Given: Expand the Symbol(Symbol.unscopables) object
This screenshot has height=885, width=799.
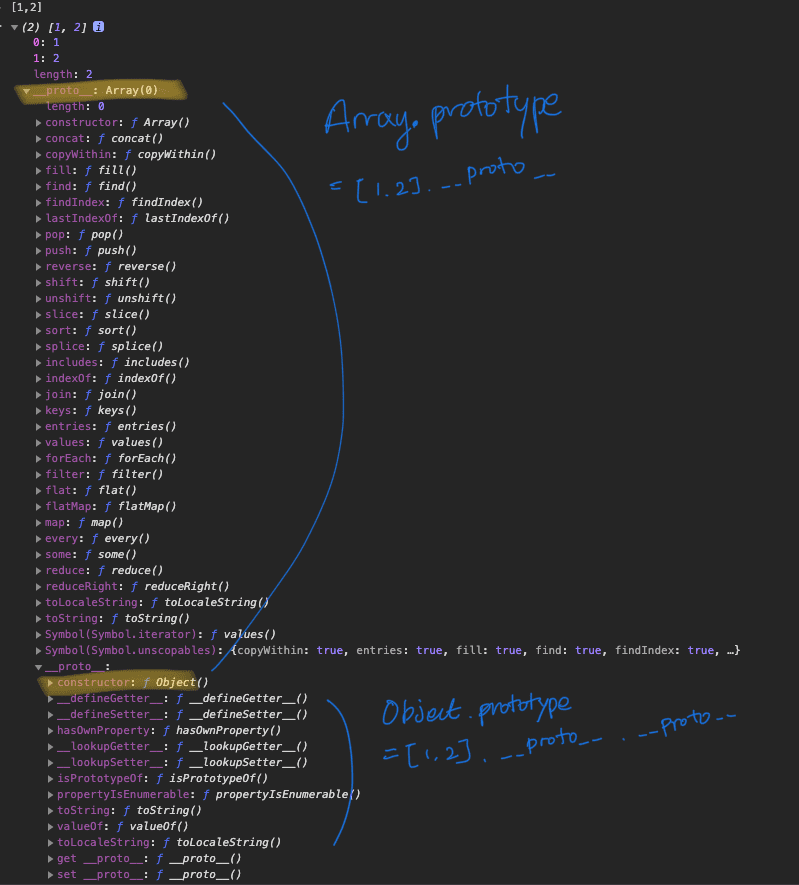Looking at the screenshot, I should (x=38, y=651).
